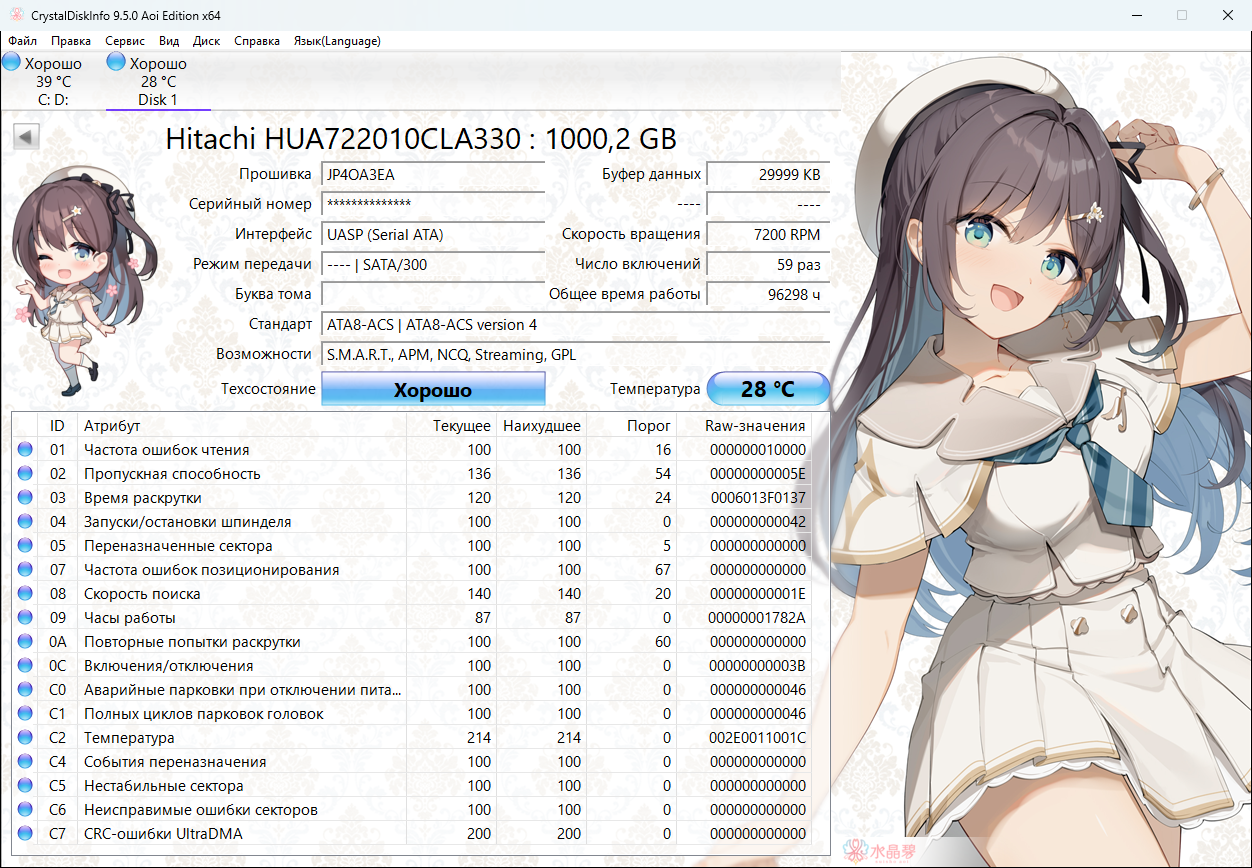This screenshot has height=868, width=1252.
Task: Click status orb for CRC errors row C7
Action: pyautogui.click(x=25, y=834)
